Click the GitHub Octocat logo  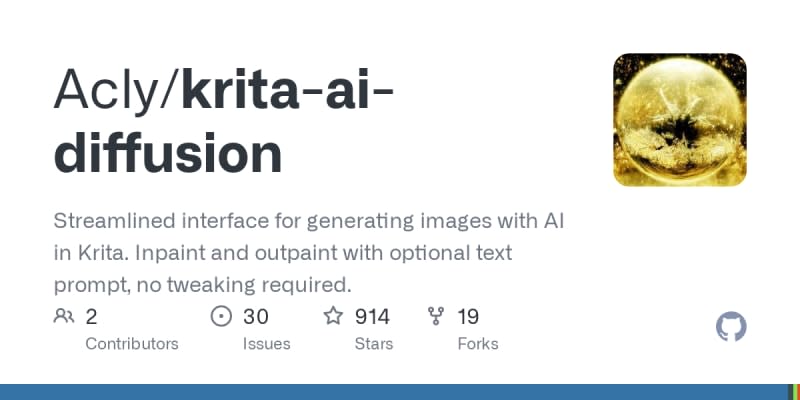click(731, 327)
